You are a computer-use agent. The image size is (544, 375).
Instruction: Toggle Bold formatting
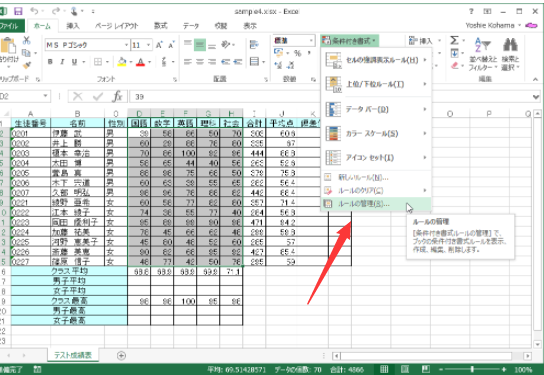50,62
